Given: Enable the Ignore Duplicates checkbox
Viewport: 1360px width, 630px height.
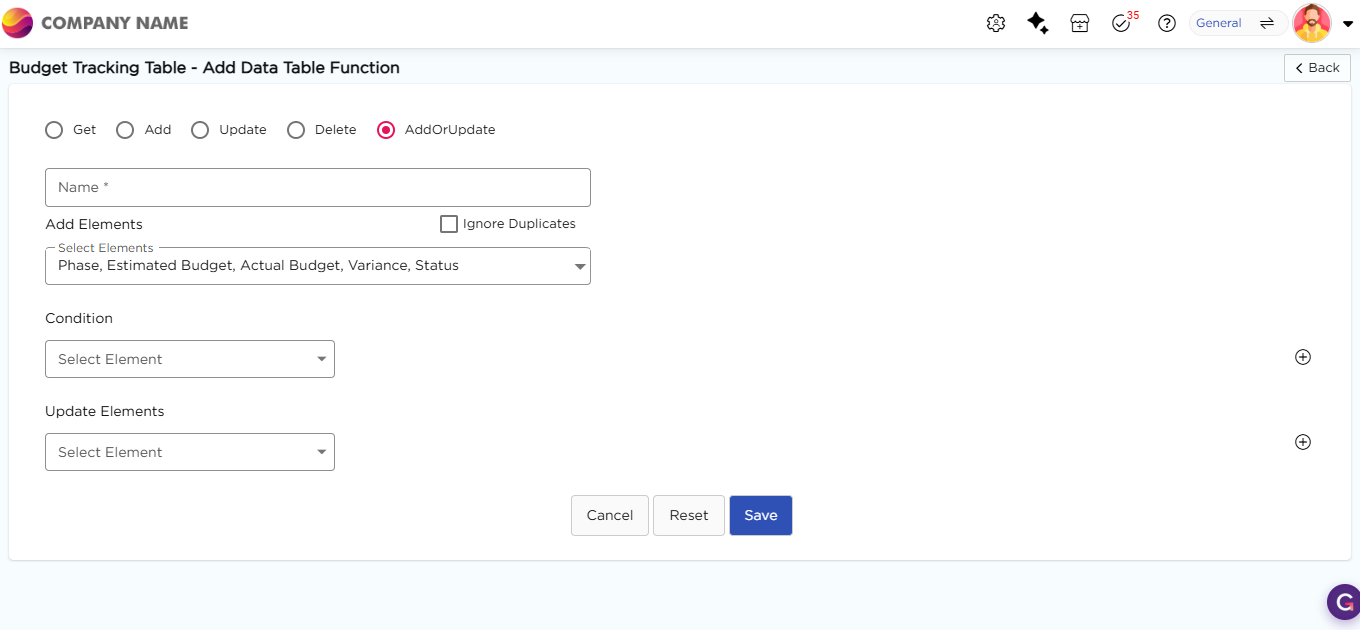Looking at the screenshot, I should [x=449, y=224].
